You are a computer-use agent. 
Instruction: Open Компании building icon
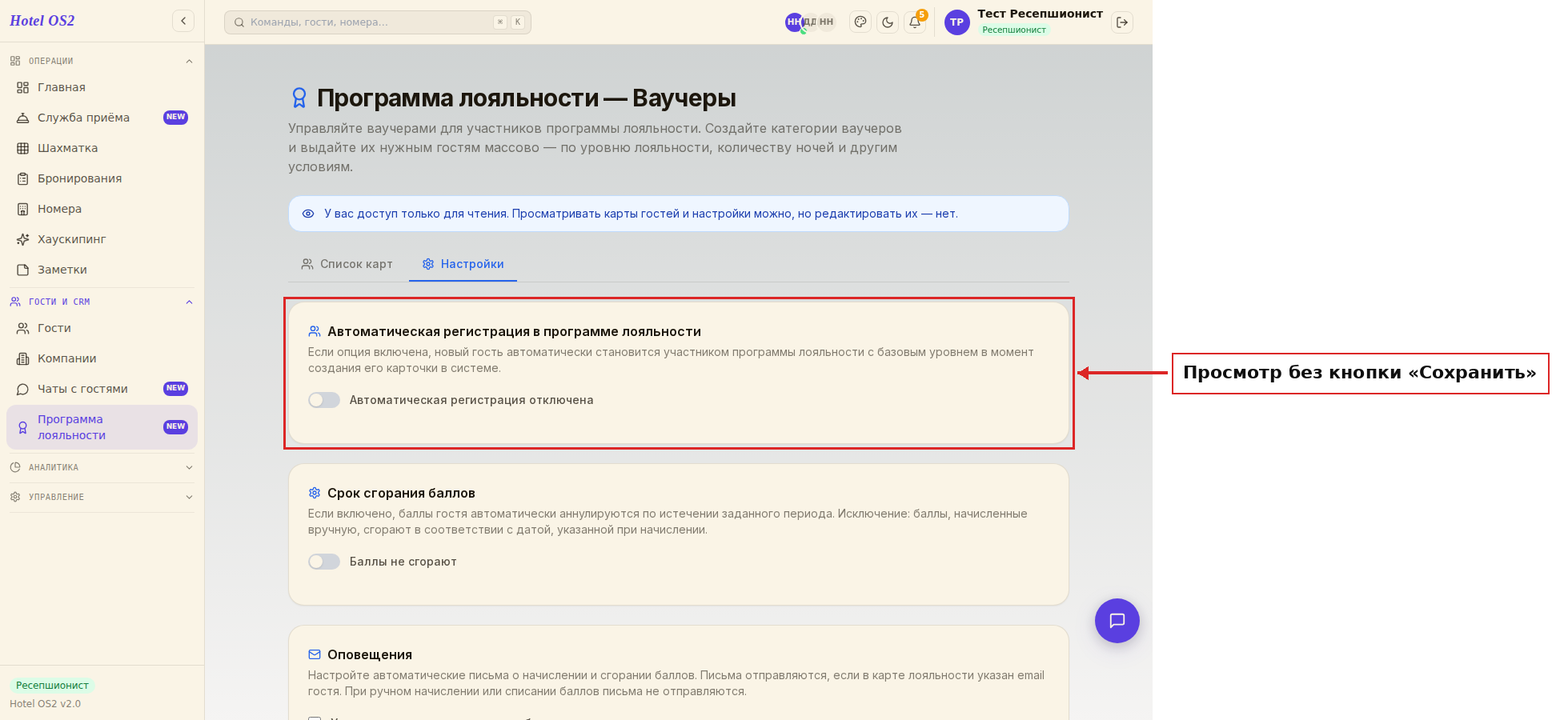click(x=22, y=358)
